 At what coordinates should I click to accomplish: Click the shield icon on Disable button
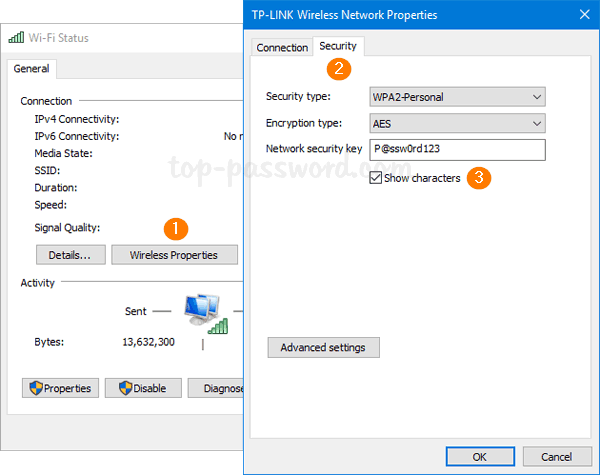[x=124, y=388]
